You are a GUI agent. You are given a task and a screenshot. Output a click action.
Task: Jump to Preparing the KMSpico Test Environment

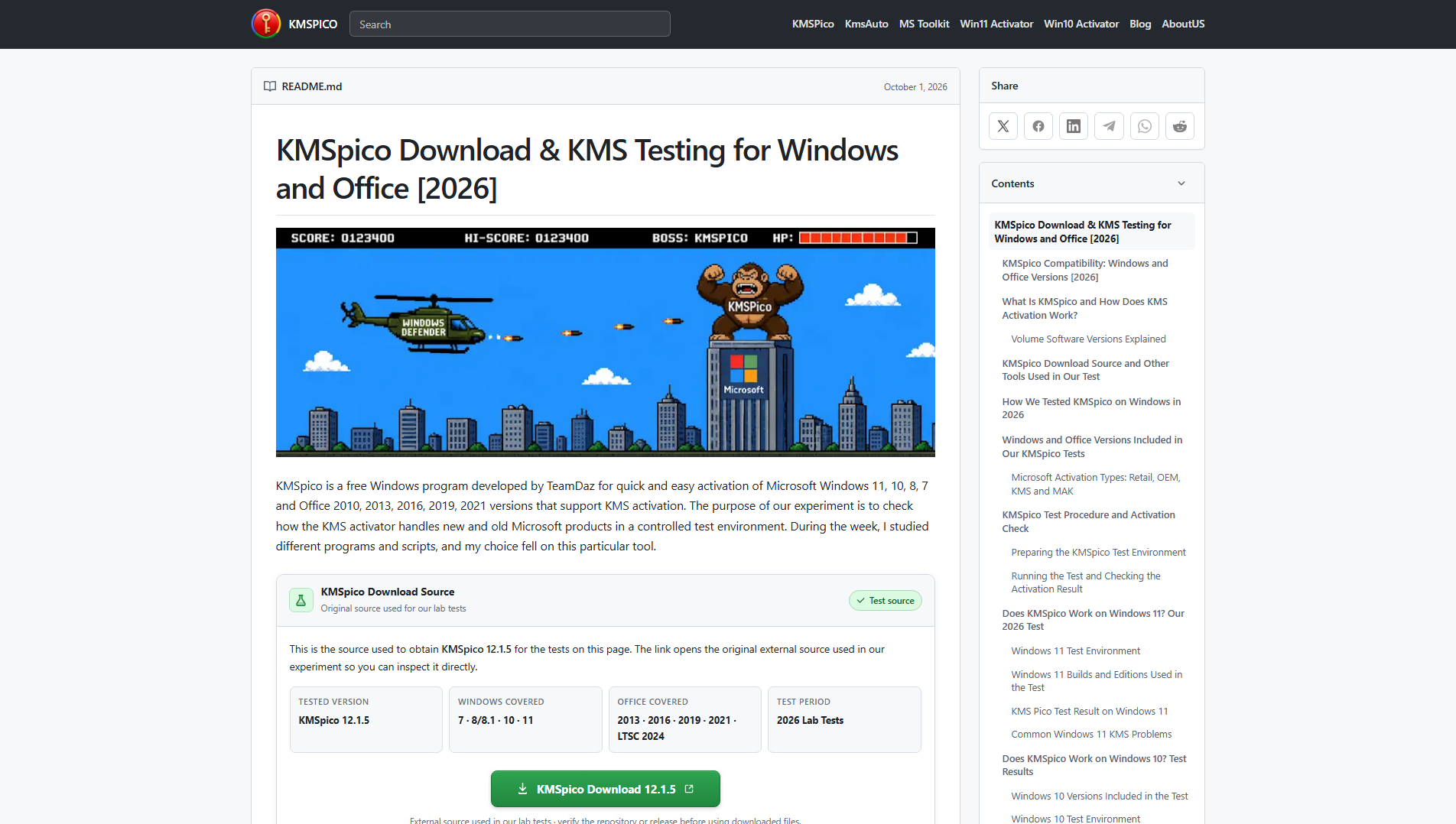pos(1099,552)
